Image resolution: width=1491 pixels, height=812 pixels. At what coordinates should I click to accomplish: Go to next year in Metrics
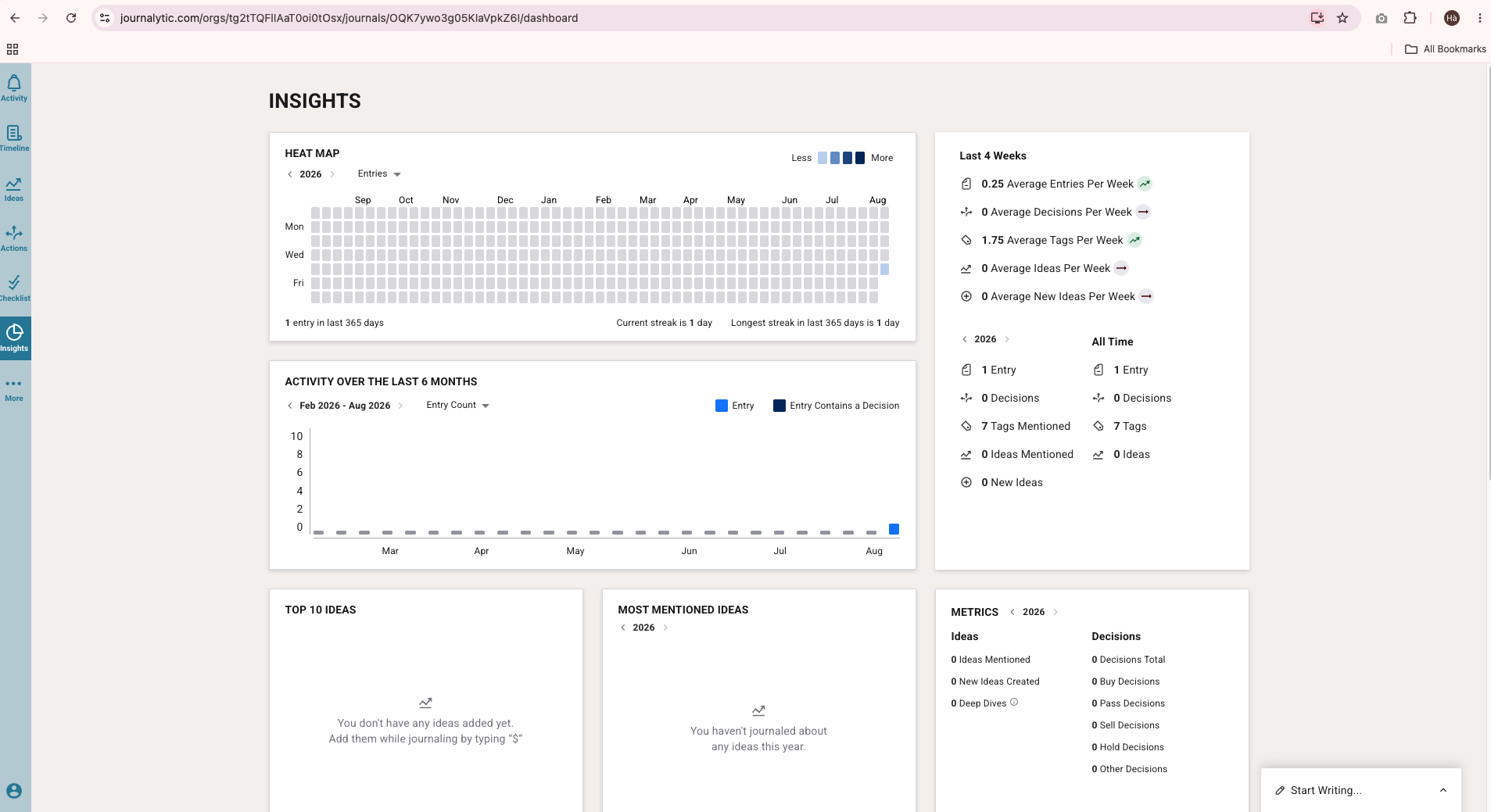point(1056,612)
